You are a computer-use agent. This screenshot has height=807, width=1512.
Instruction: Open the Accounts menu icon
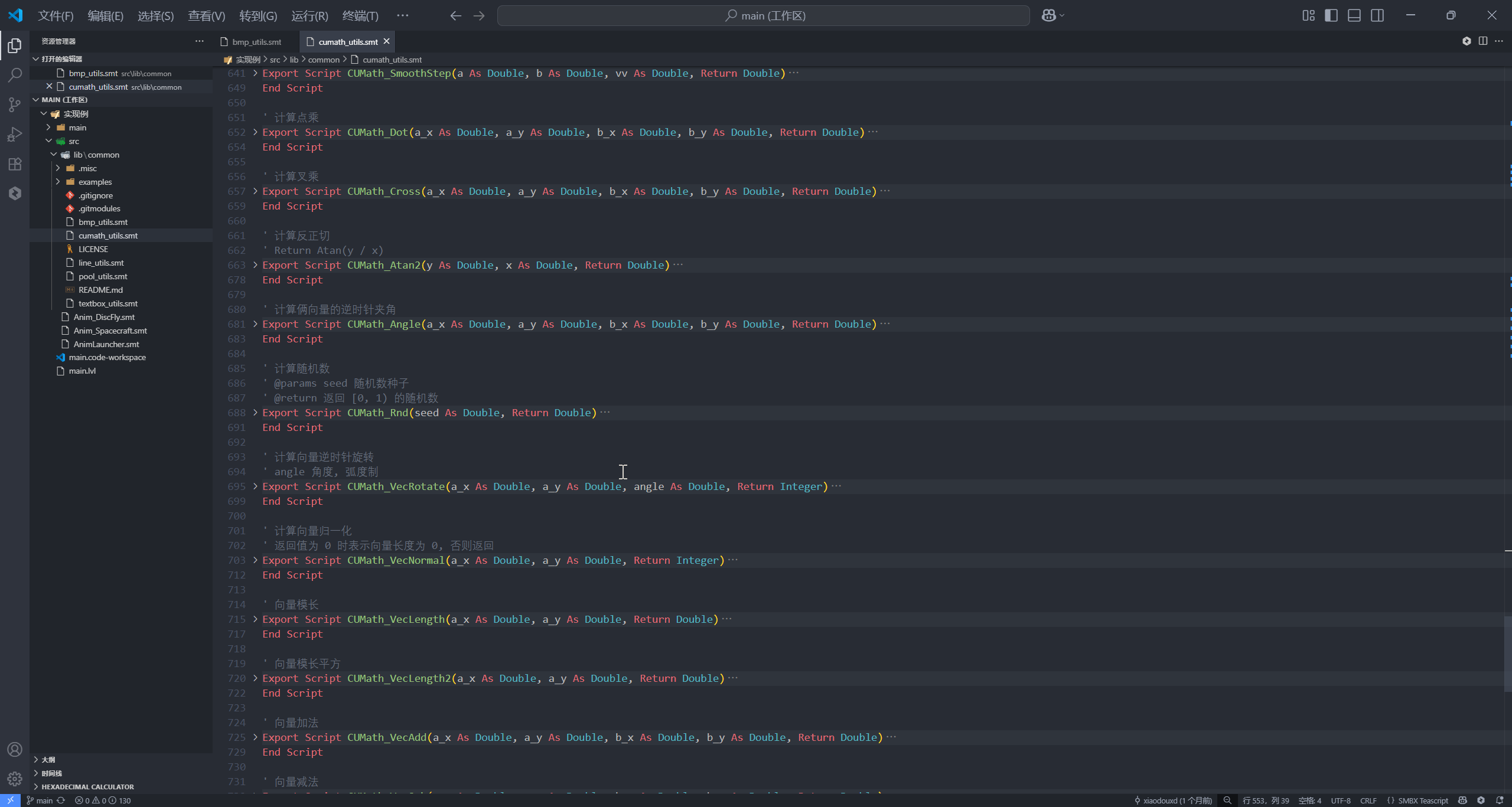point(15,750)
